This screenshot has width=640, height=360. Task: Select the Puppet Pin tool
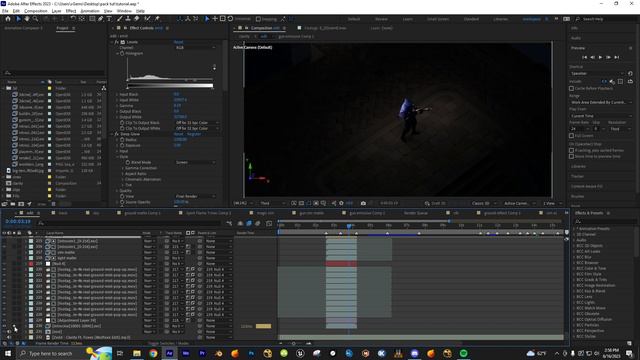click(157, 19)
